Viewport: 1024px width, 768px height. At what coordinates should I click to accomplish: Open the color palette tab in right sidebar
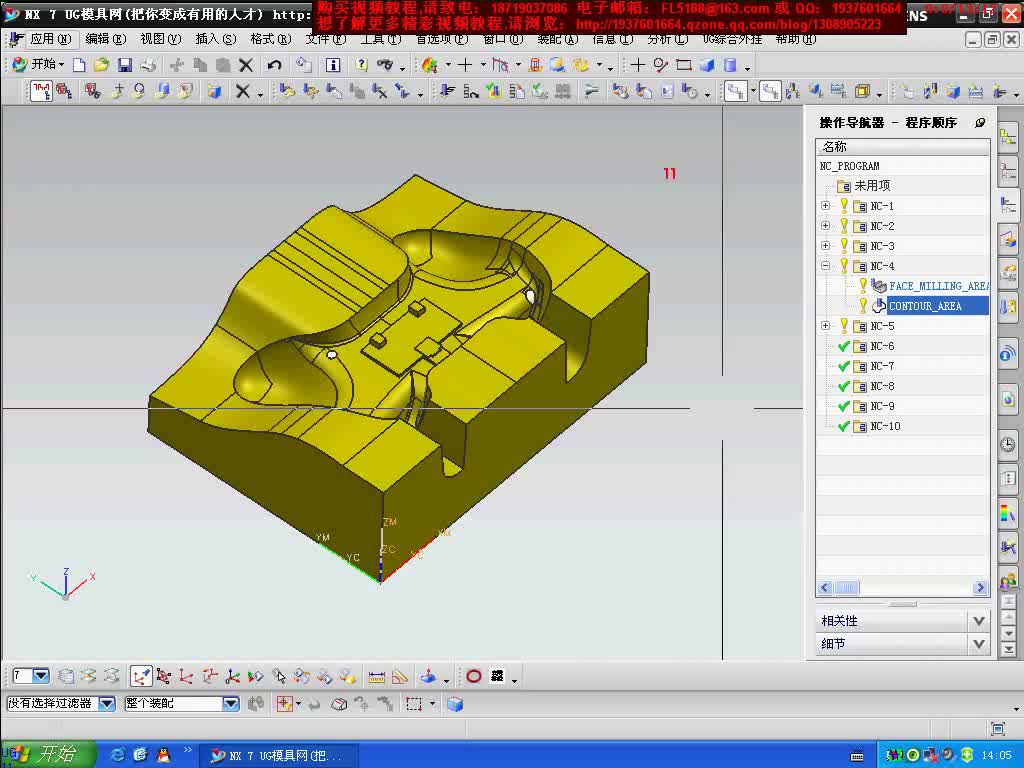1008,512
